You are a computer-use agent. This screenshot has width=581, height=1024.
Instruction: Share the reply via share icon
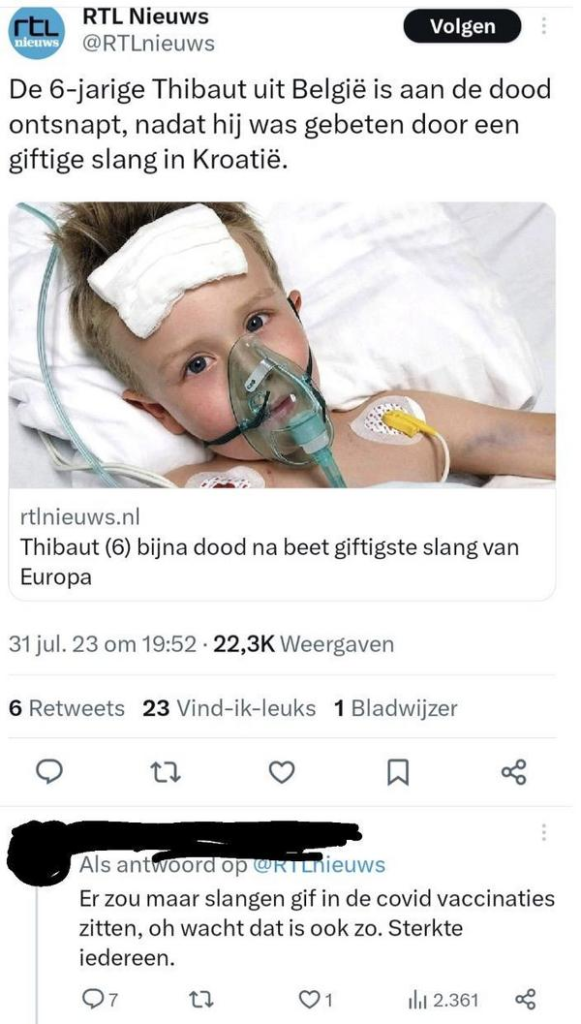tap(524, 1000)
